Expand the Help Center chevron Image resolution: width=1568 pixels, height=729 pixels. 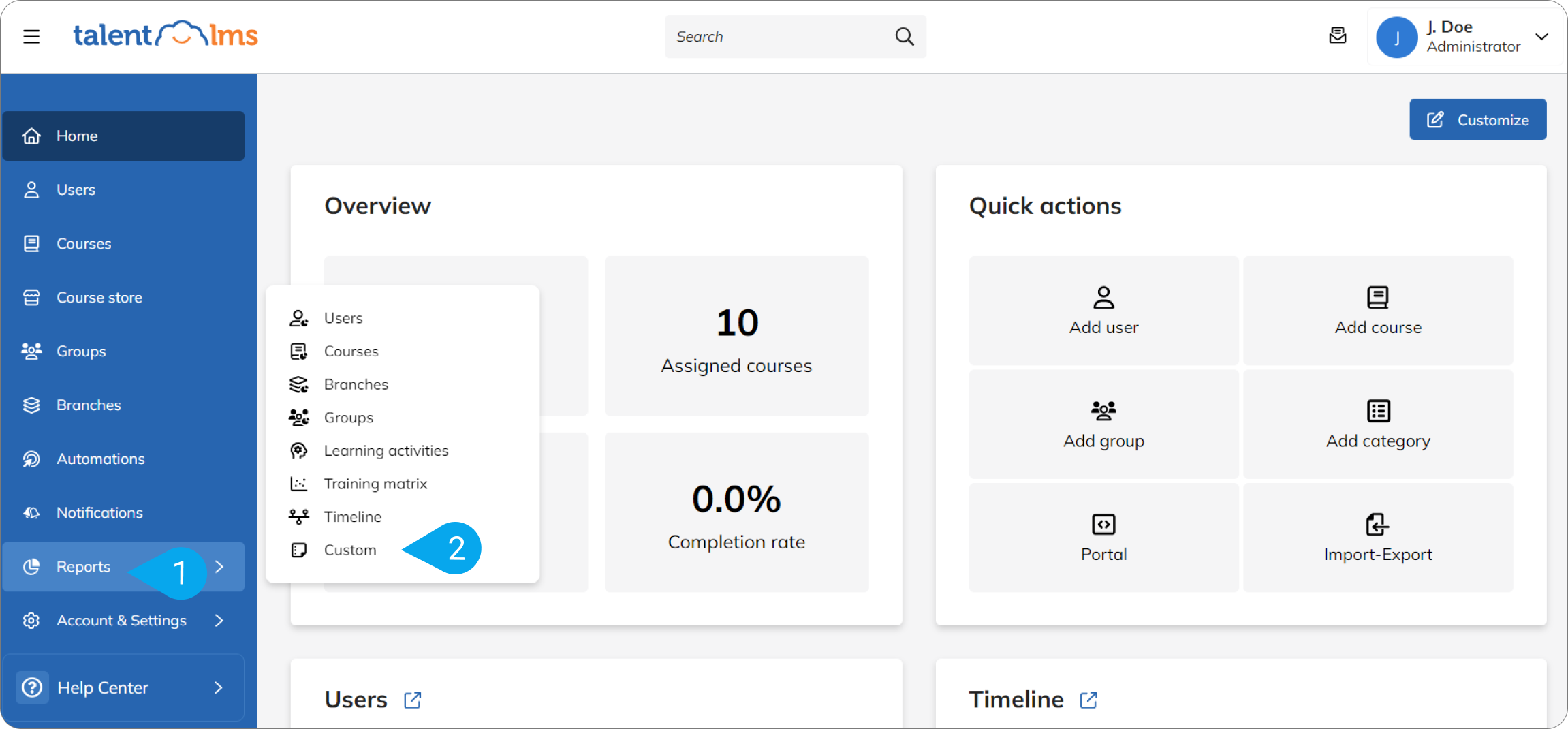pos(219,688)
